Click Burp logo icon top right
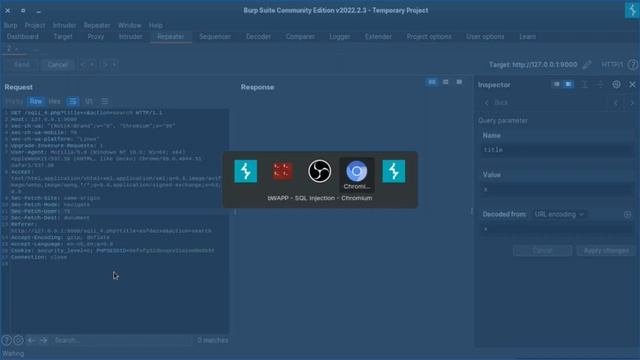The image size is (640, 360). click(632, 10)
